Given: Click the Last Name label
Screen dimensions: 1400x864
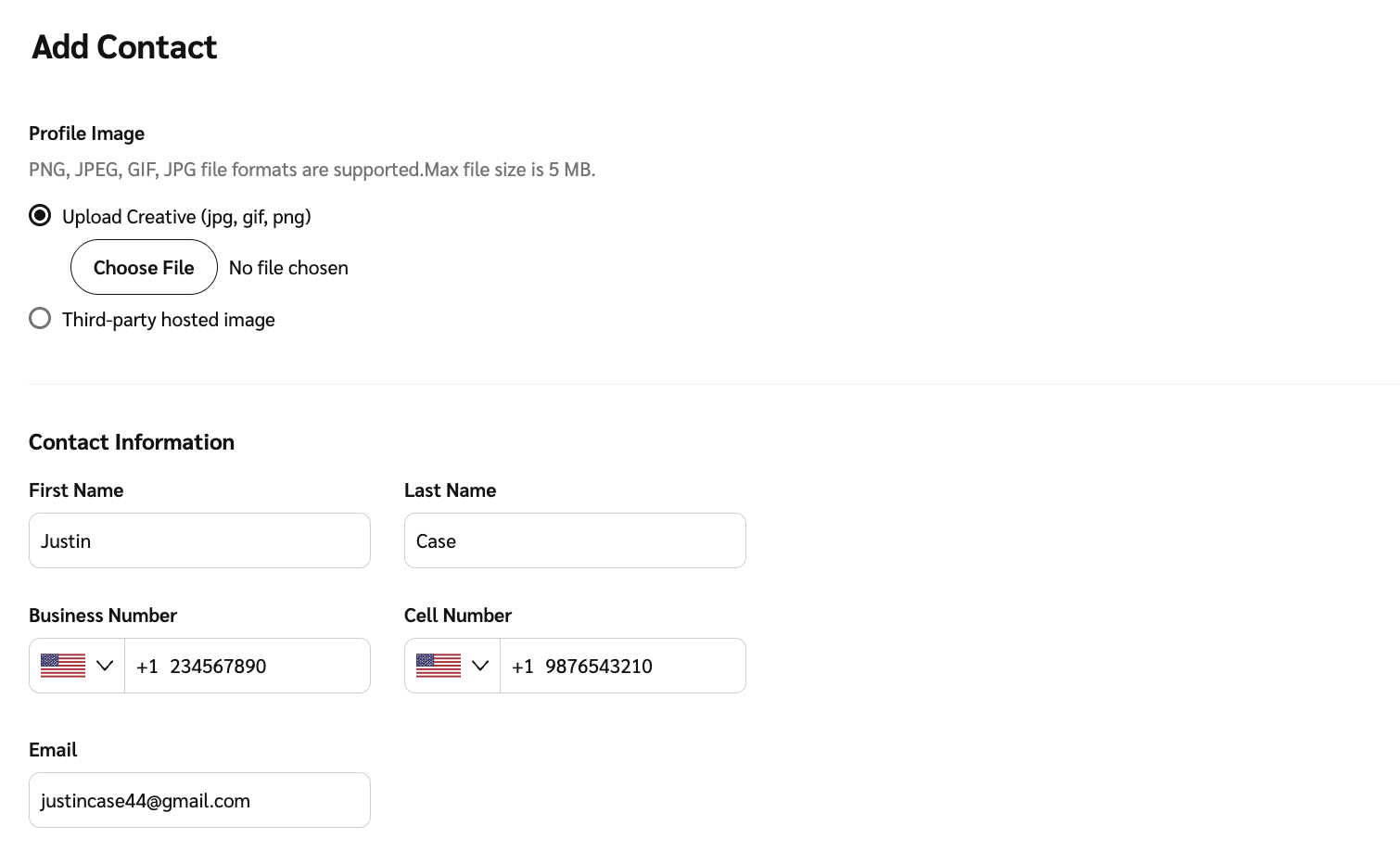Looking at the screenshot, I should 450,490.
